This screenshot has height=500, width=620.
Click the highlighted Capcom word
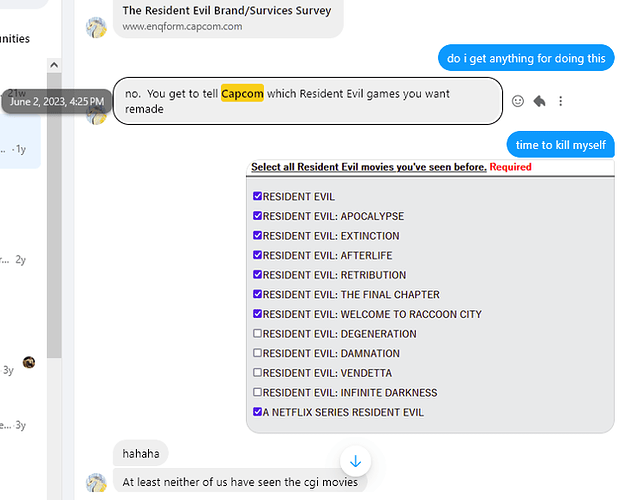click(x=242, y=93)
